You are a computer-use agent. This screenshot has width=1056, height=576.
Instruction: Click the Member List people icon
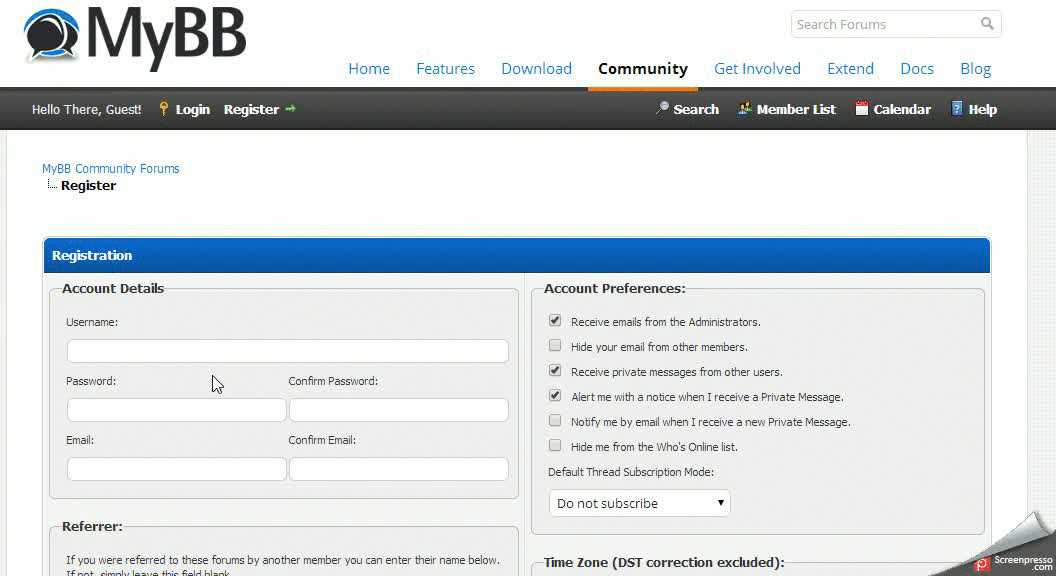744,108
